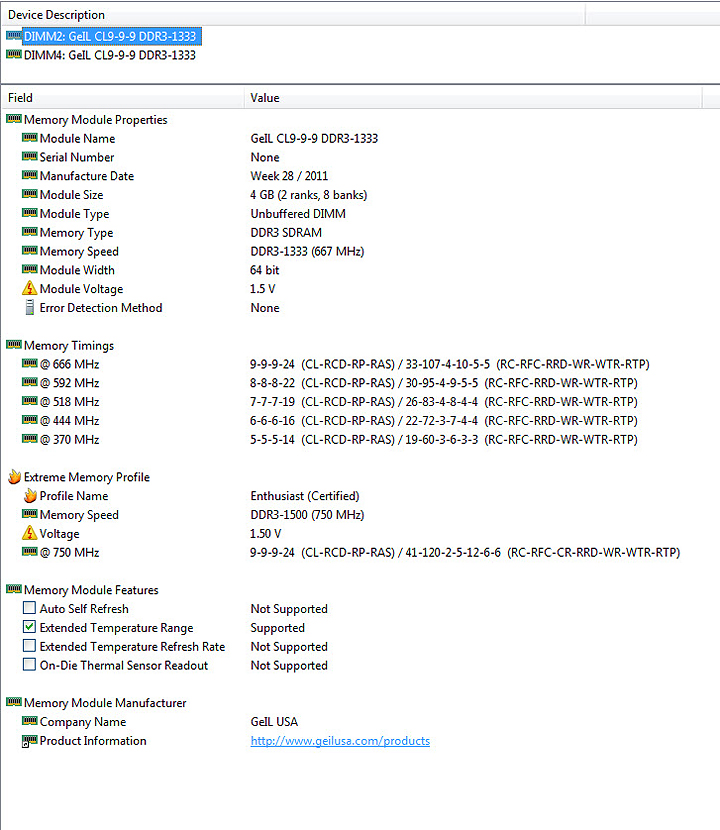
Task: Select 'Not Supported' value for On-Die Thermal Sensor
Action: 289,665
